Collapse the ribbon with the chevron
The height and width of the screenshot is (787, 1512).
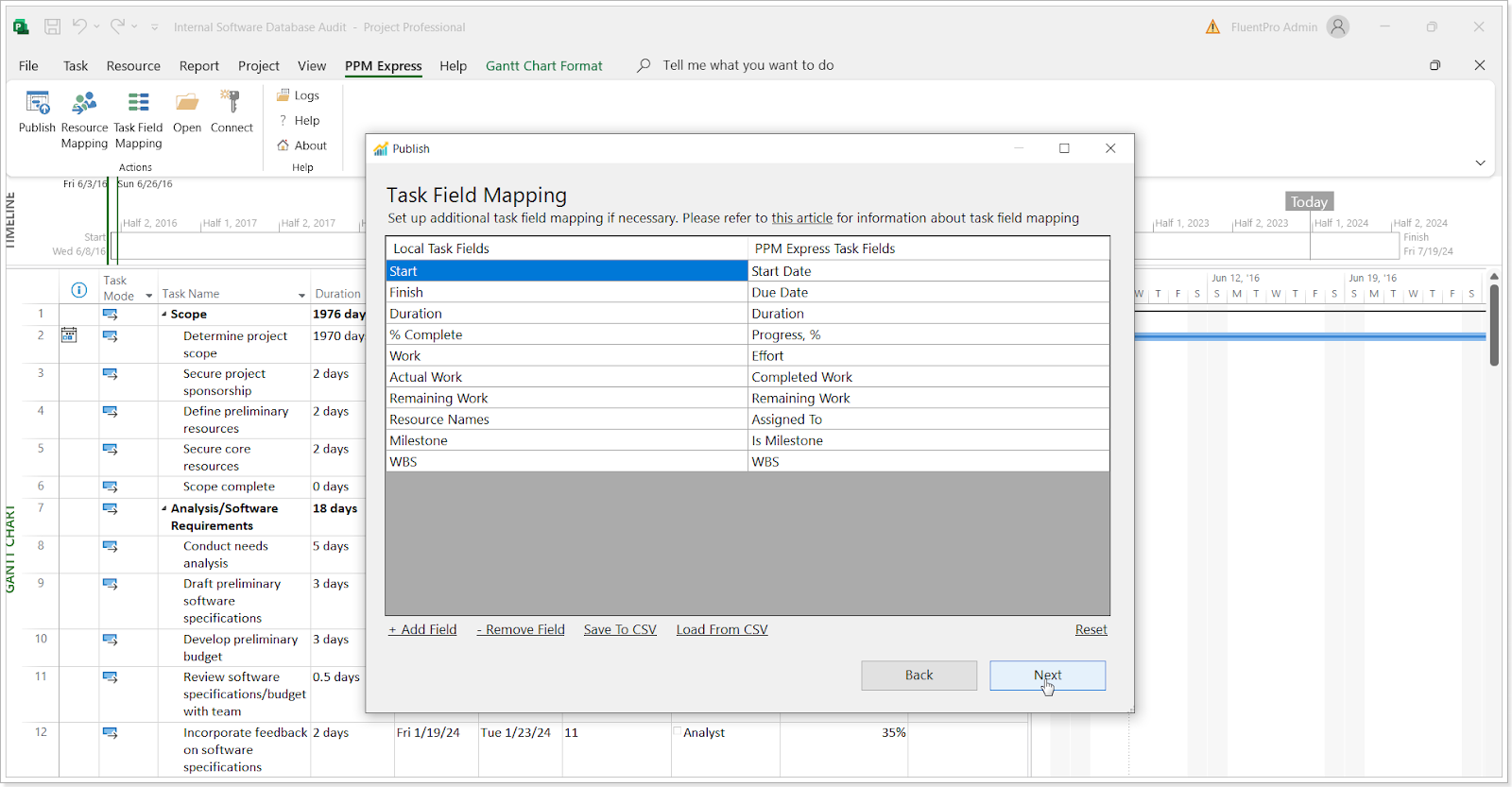1480,163
